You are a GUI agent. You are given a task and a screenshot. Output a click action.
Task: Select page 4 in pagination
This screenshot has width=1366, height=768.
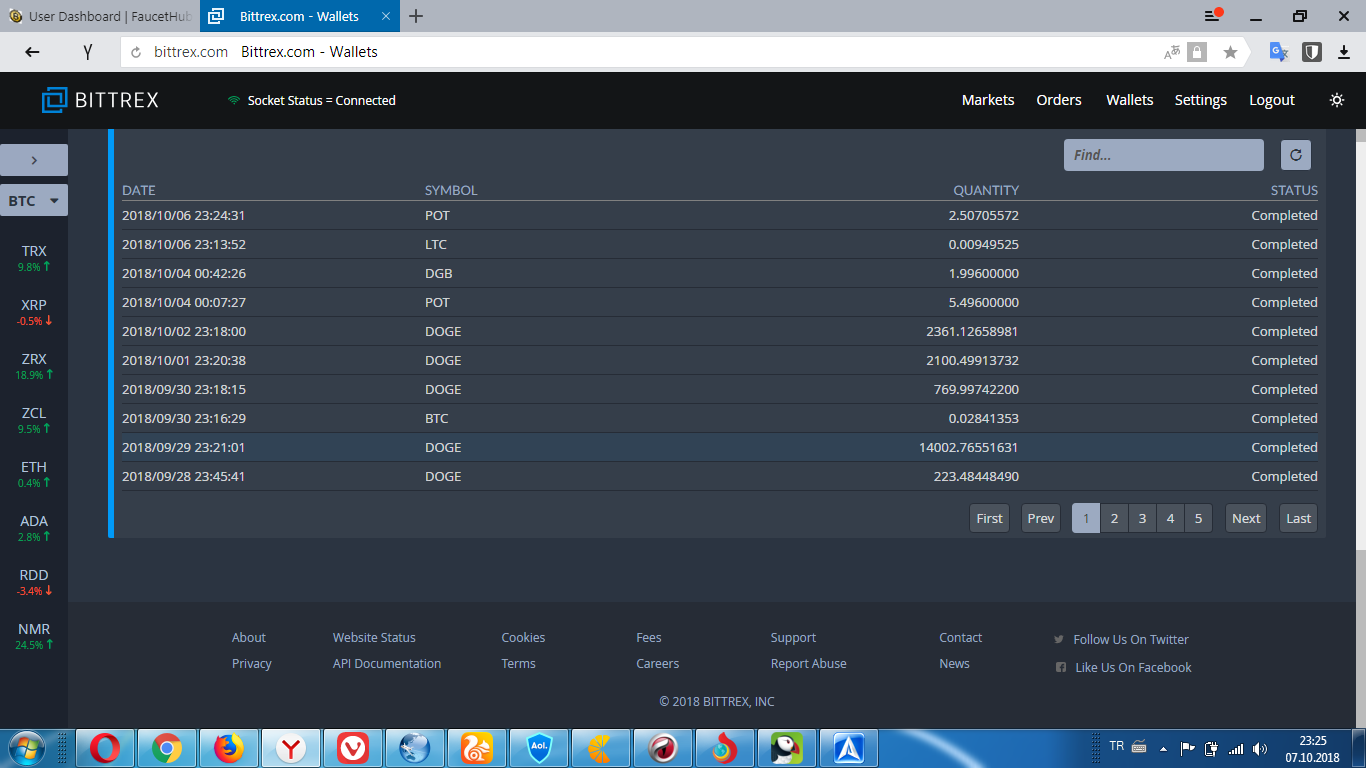[1170, 518]
